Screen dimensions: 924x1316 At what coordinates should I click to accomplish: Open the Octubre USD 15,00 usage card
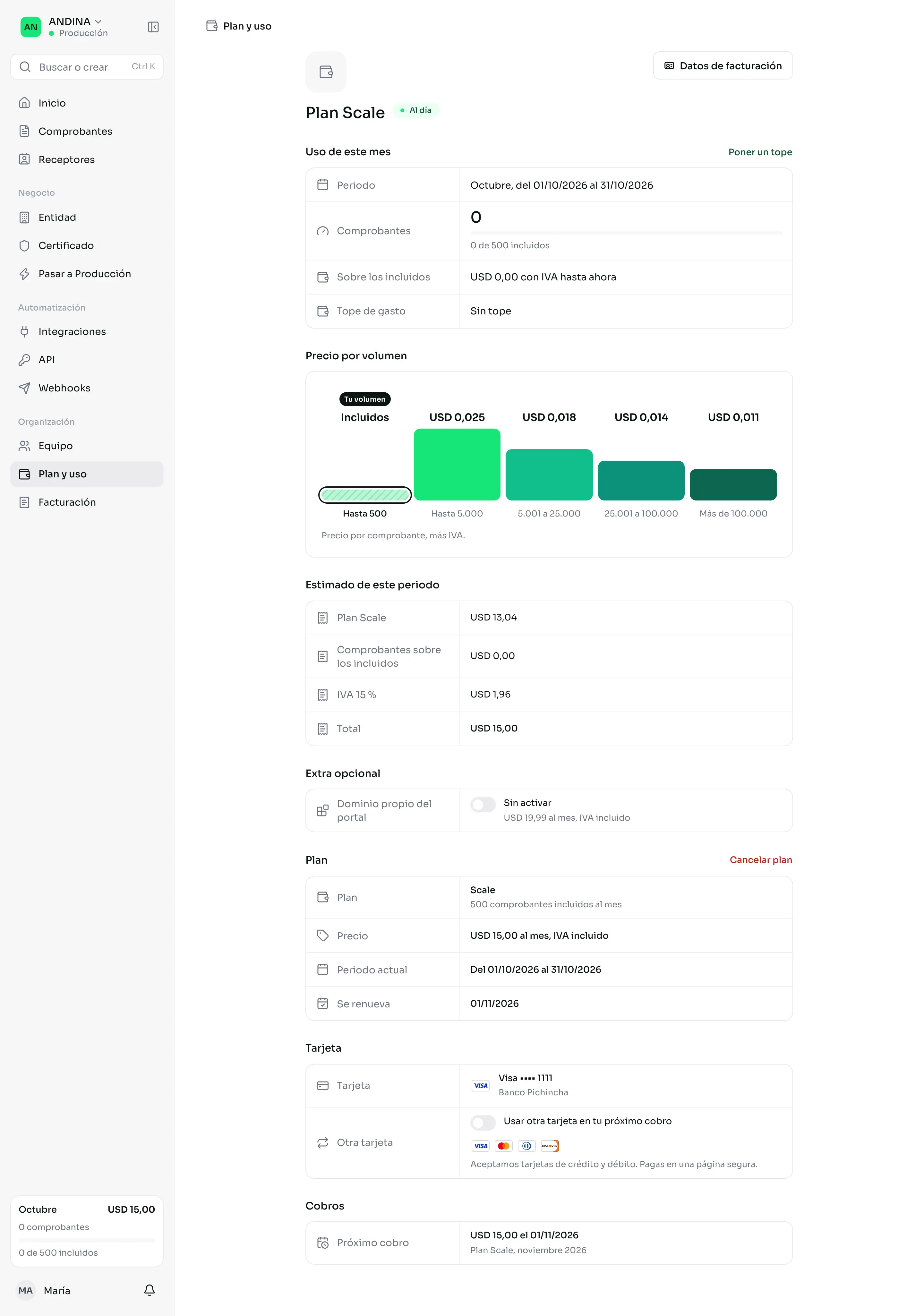[87, 1231]
